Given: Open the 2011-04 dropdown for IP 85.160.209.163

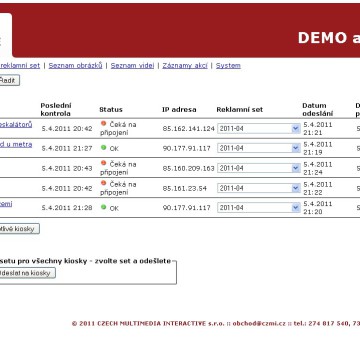Looking at the screenshot, I should tap(259, 168).
